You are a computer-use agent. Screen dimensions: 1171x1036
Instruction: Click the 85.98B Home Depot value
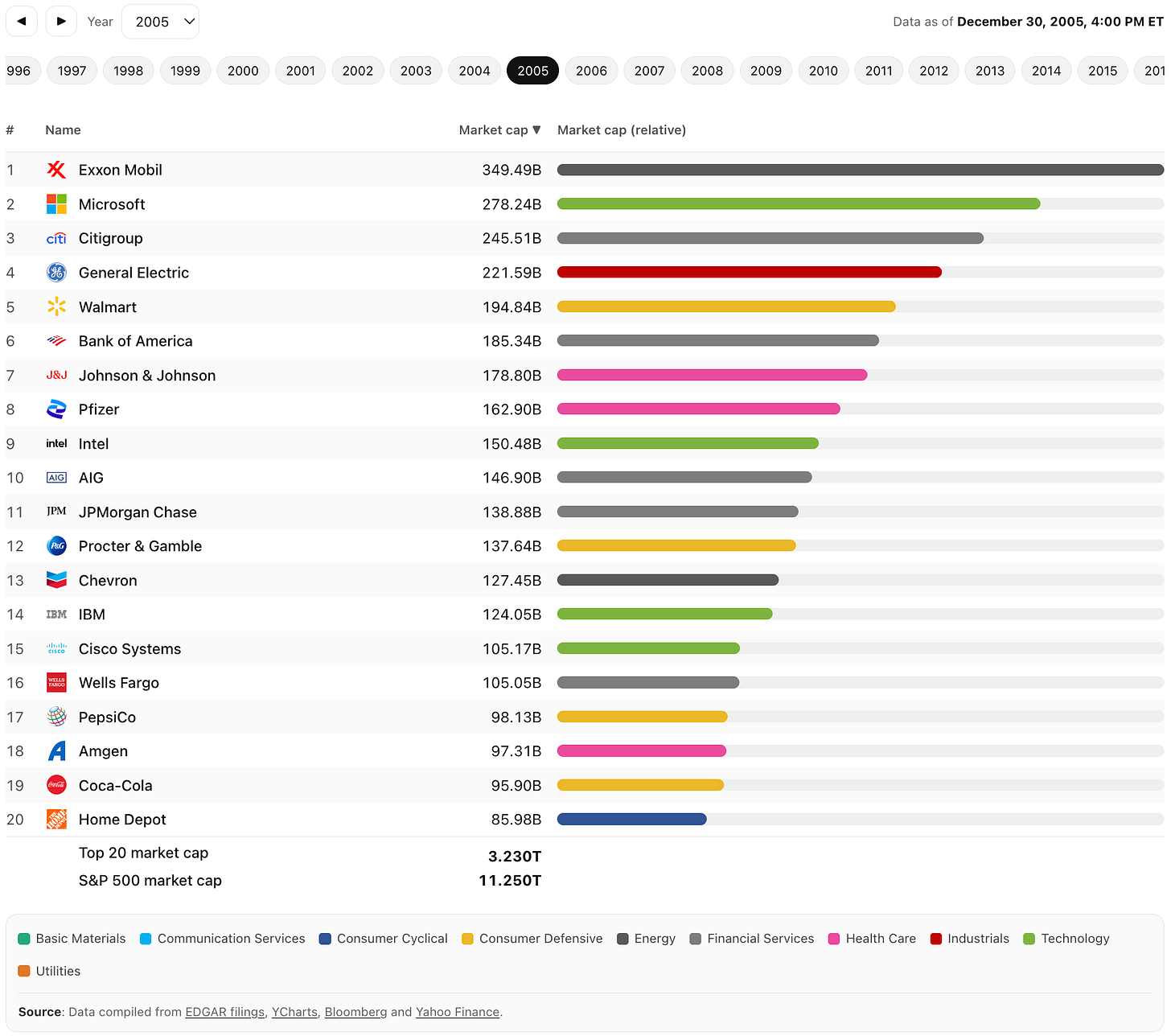(x=516, y=820)
